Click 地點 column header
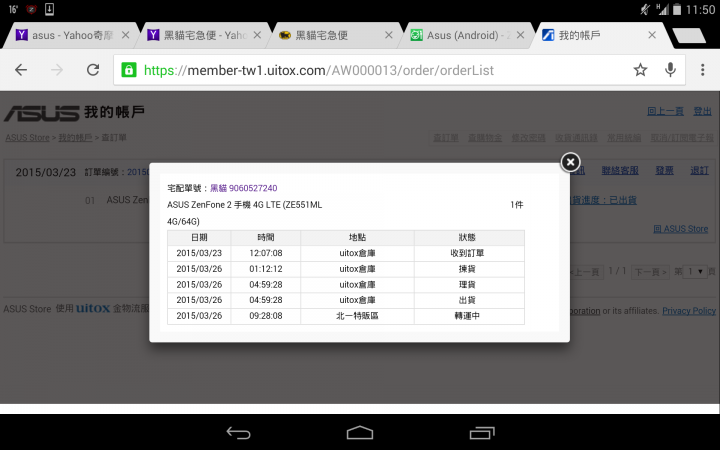The width and height of the screenshot is (720, 450). click(x=357, y=237)
